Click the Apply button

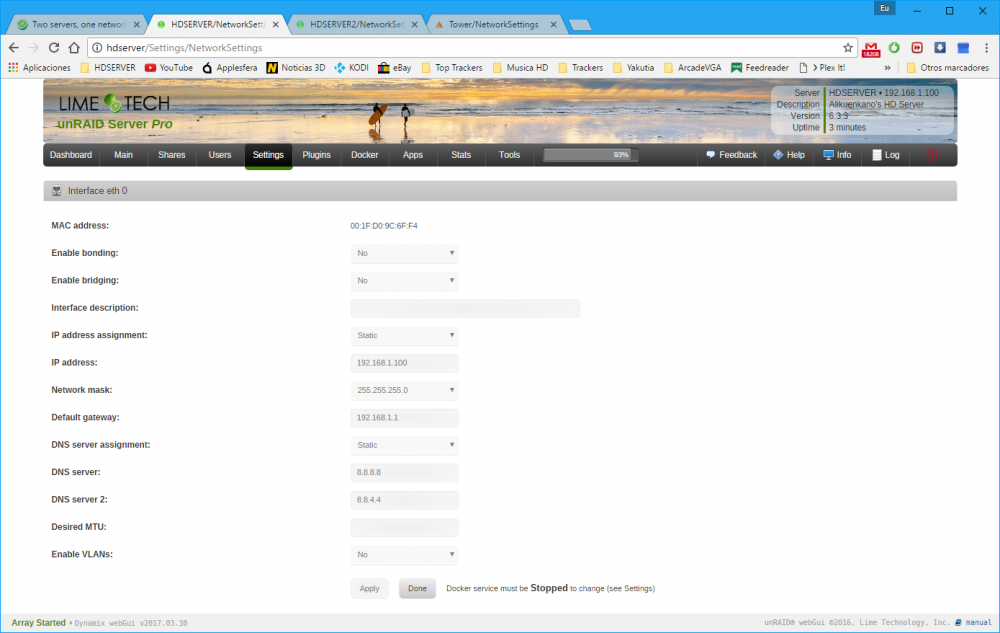[369, 588]
